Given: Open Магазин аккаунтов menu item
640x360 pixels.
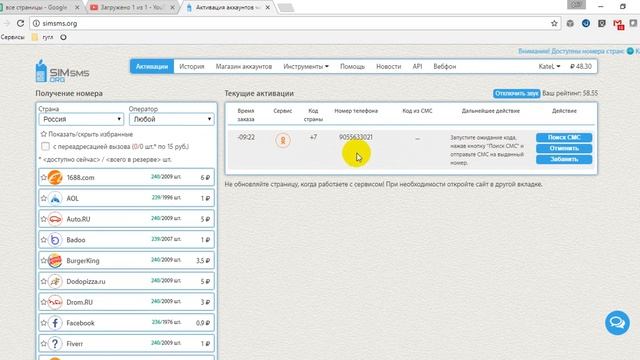Looking at the screenshot, I should (x=244, y=67).
